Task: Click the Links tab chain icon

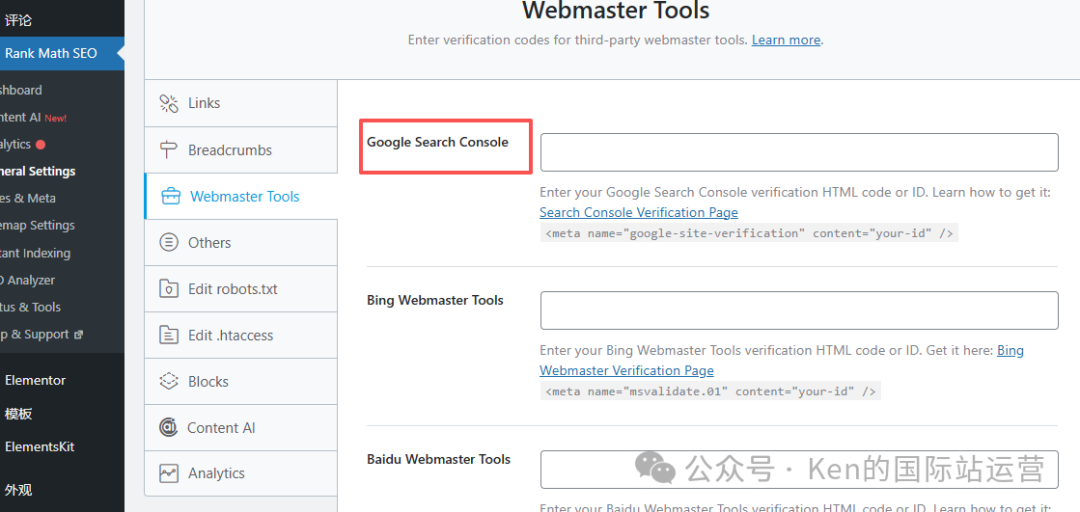Action: [169, 103]
